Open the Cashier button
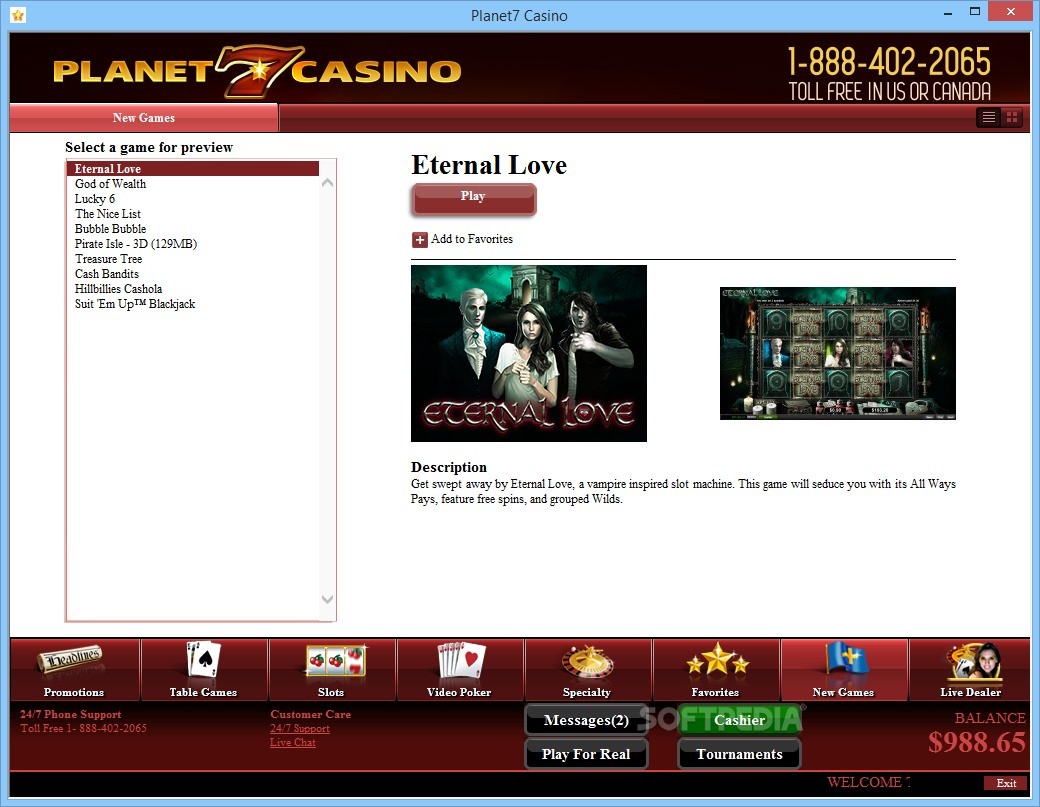 click(x=740, y=720)
